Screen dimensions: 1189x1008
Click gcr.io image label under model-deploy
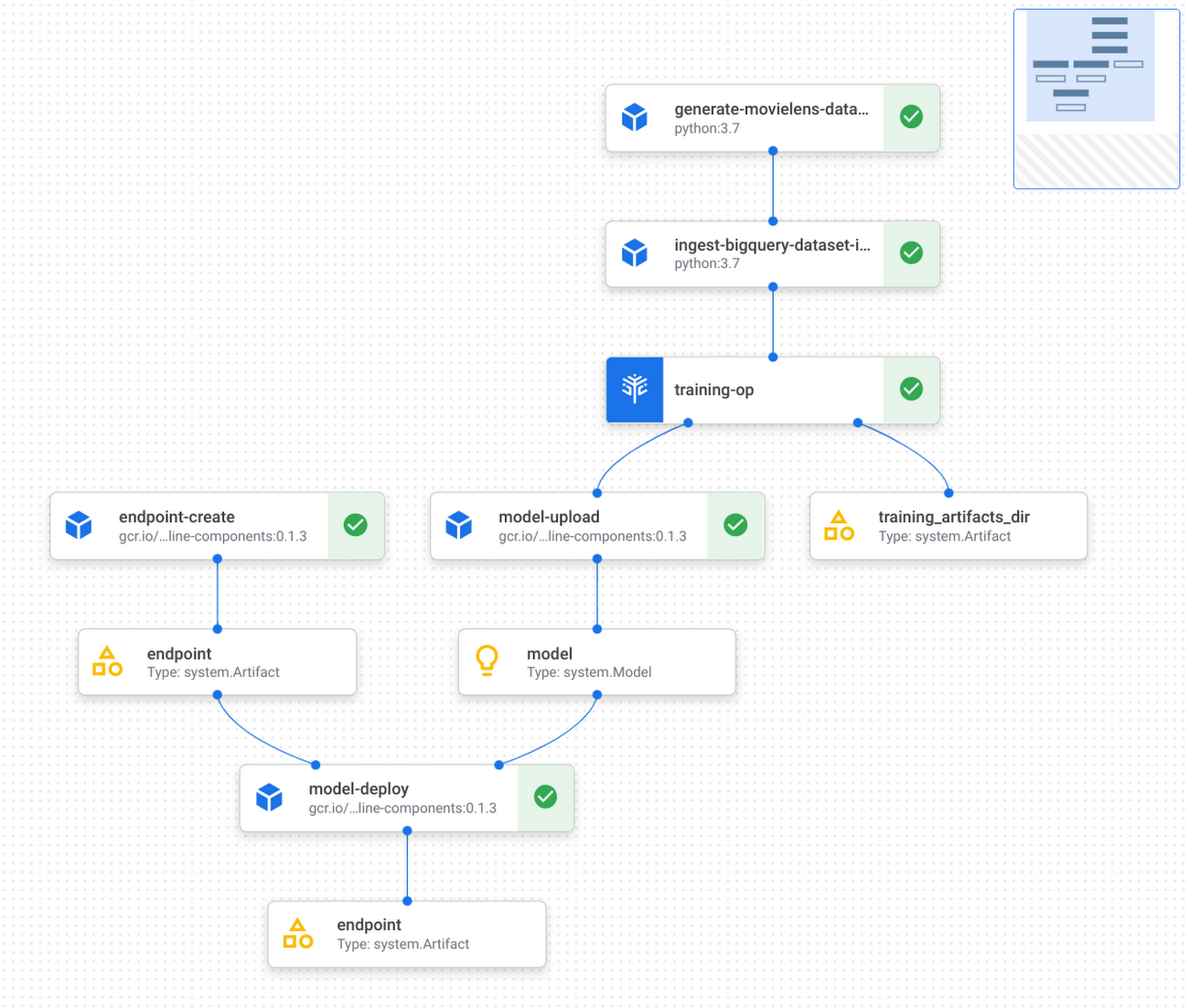pos(402,809)
